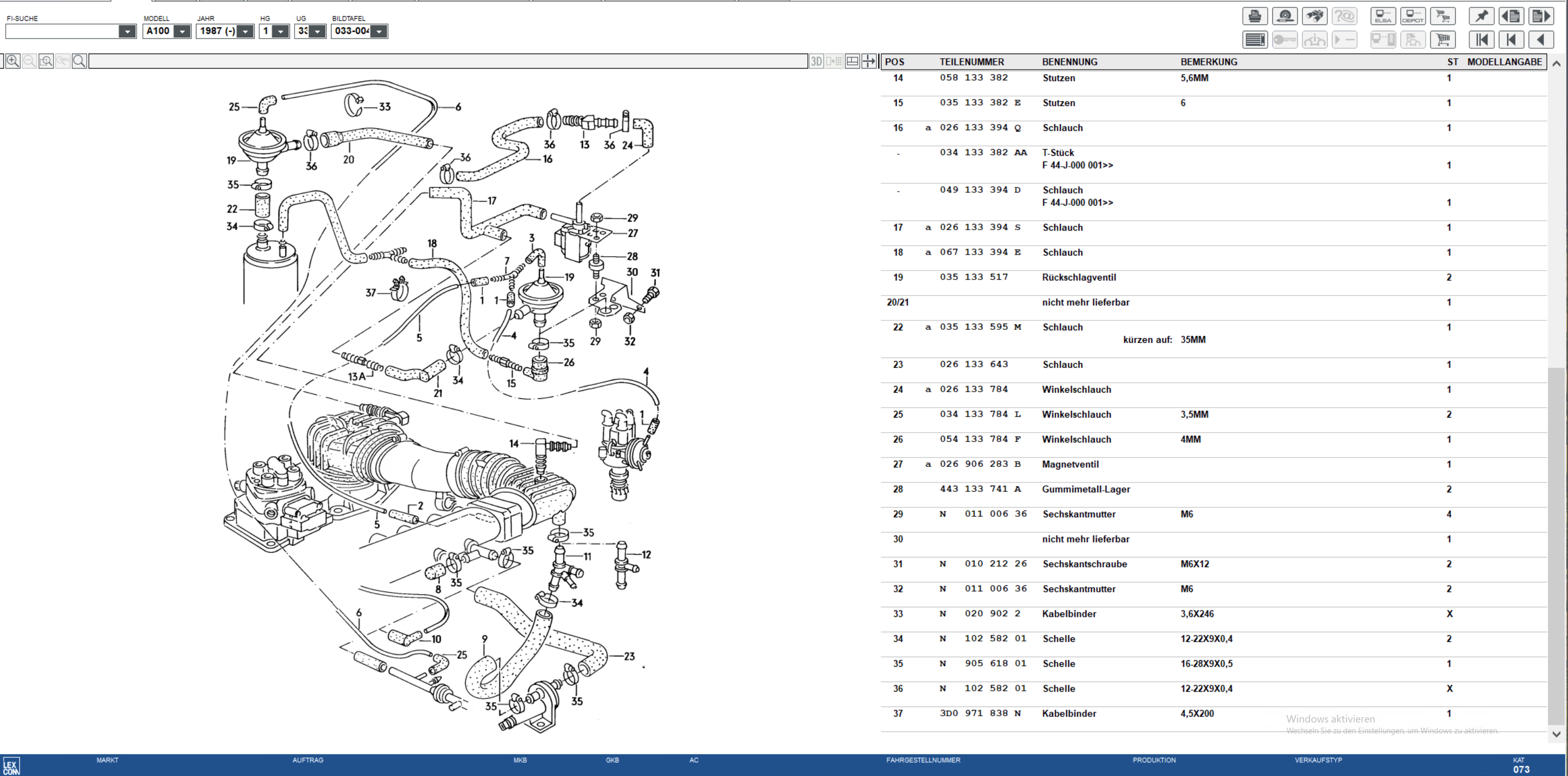Jump to first page arrow button

click(1482, 40)
